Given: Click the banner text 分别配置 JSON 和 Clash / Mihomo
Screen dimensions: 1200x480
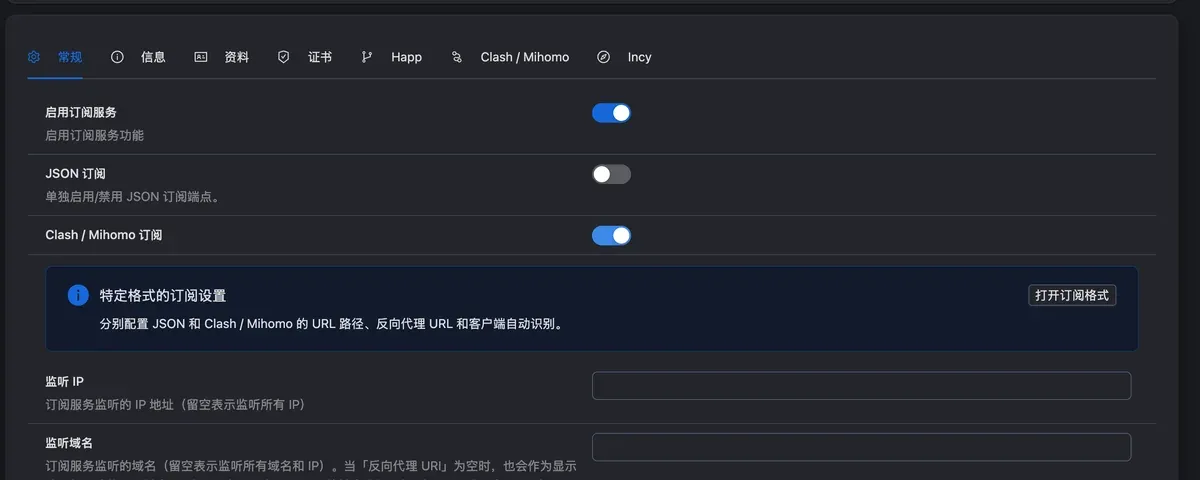Looking at the screenshot, I should (331, 324).
